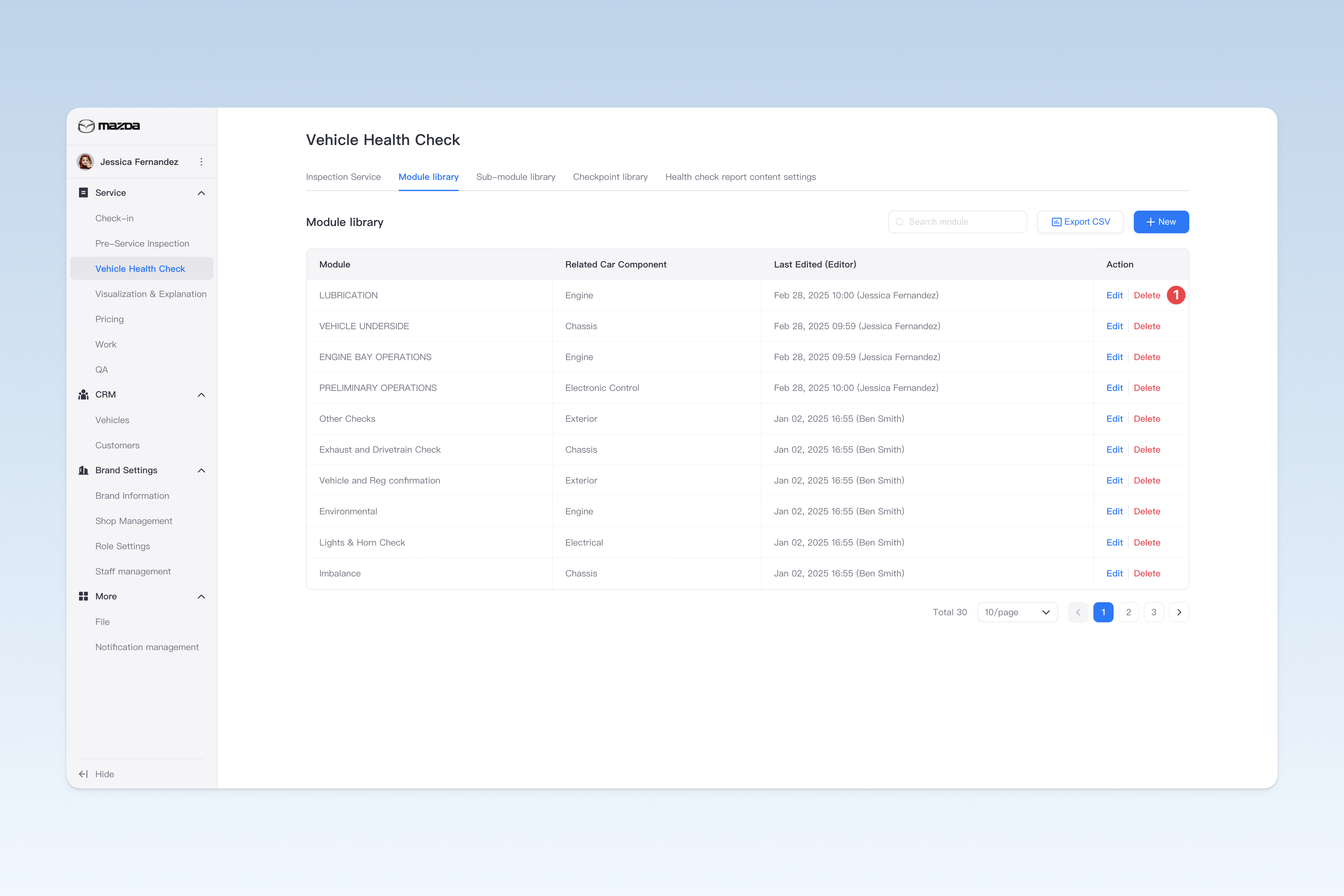
Task: Open Pre-Service Inspection in the sidebar
Action: tap(142, 244)
